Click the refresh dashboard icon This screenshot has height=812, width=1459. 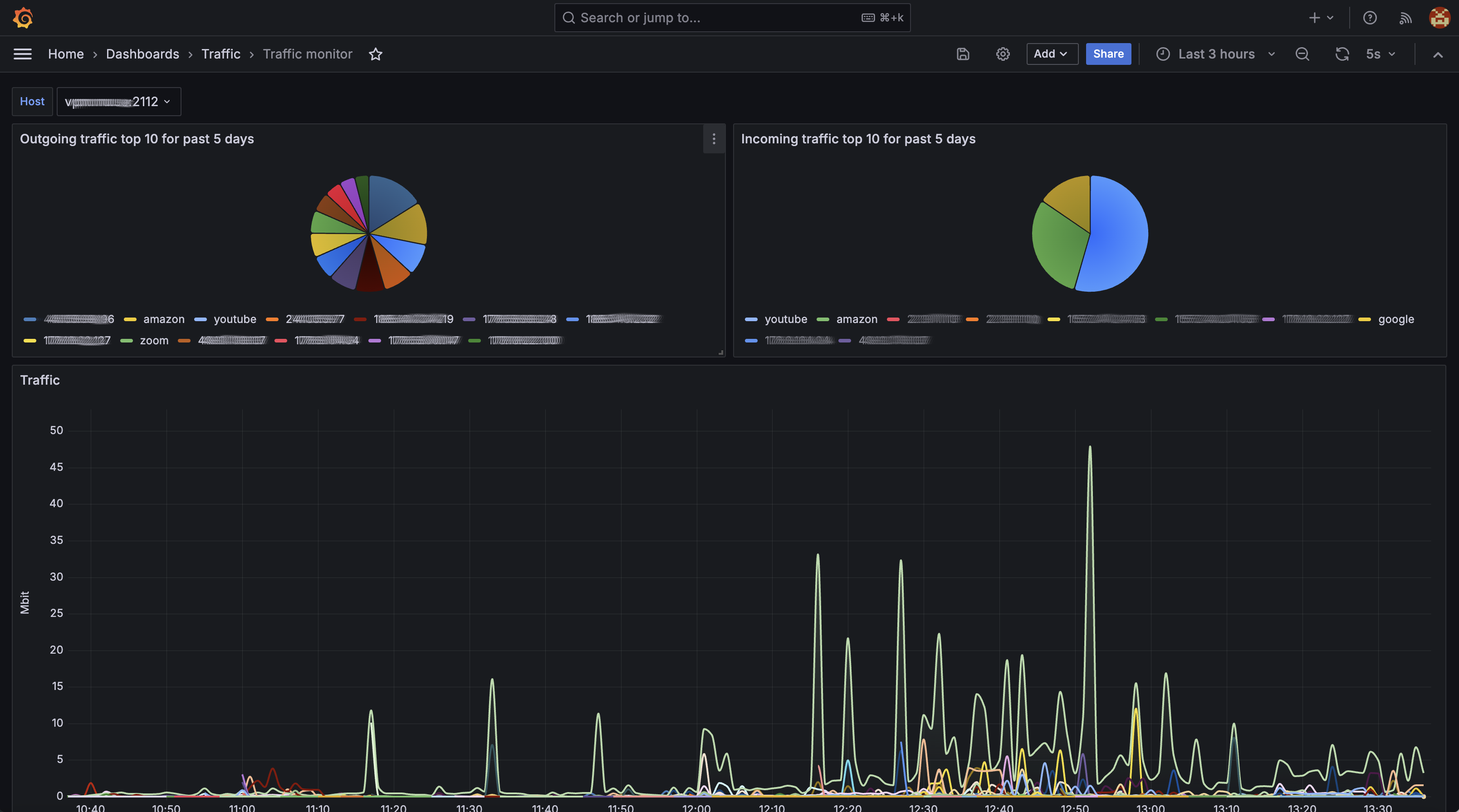coord(1342,54)
